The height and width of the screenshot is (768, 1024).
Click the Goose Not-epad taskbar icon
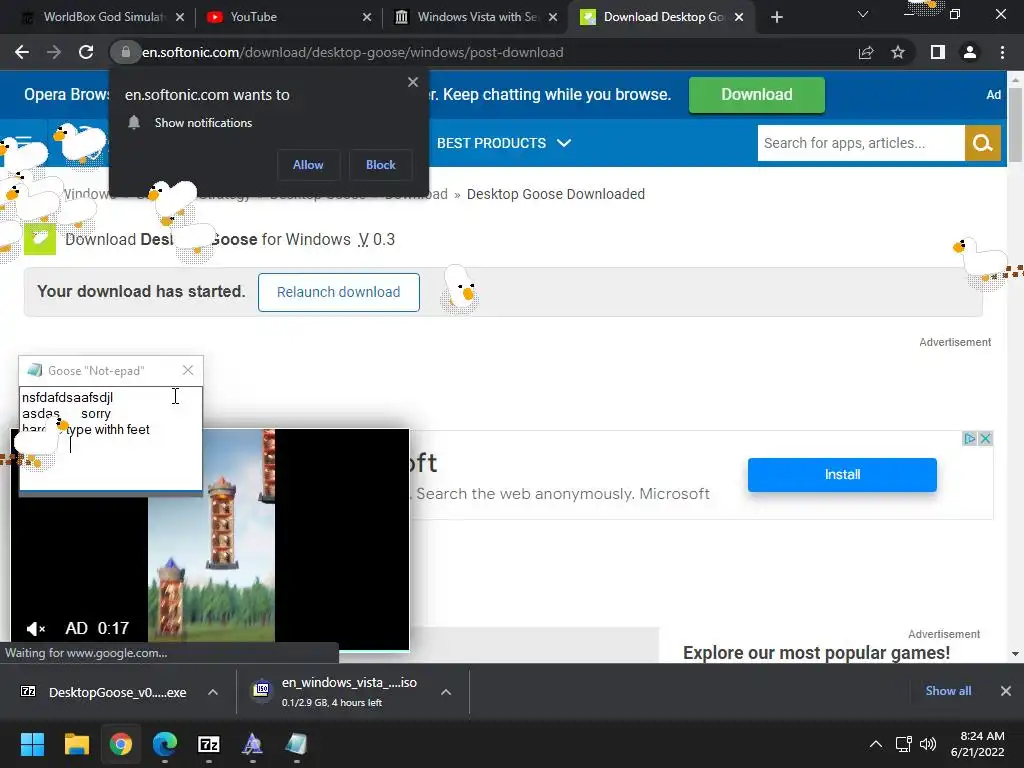[x=296, y=744]
